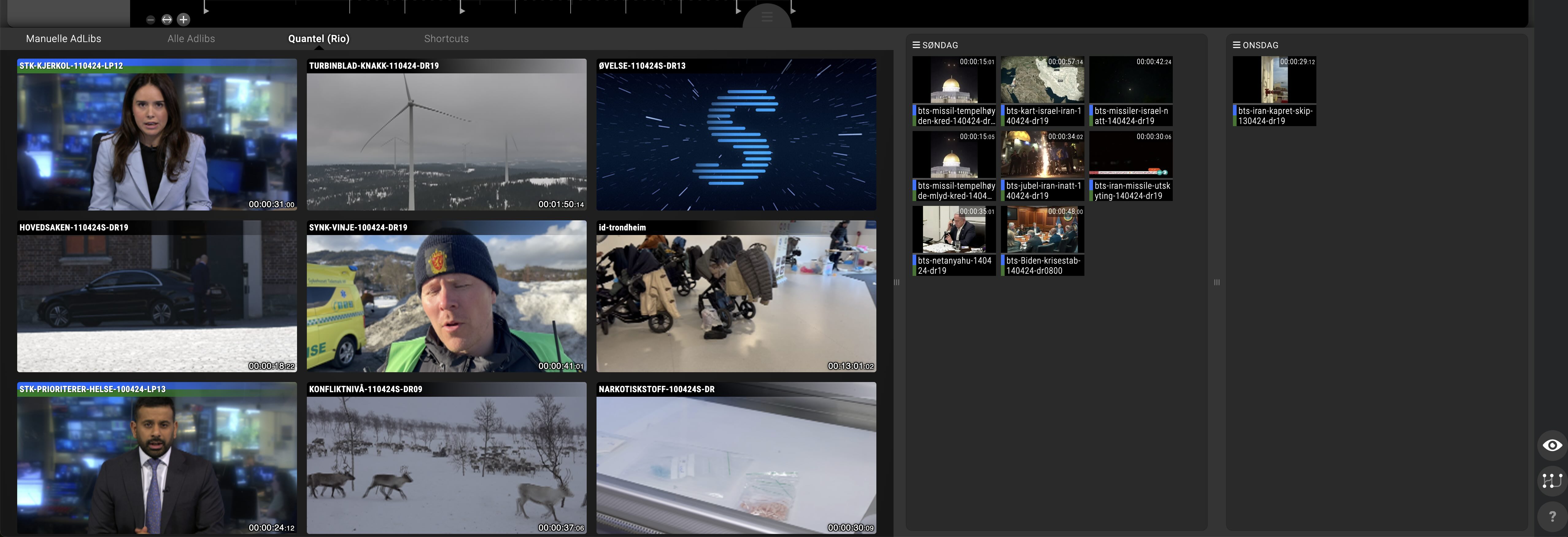This screenshot has width=1568, height=537.
Task: Click the ONSDAG bucket title
Action: (x=1260, y=45)
